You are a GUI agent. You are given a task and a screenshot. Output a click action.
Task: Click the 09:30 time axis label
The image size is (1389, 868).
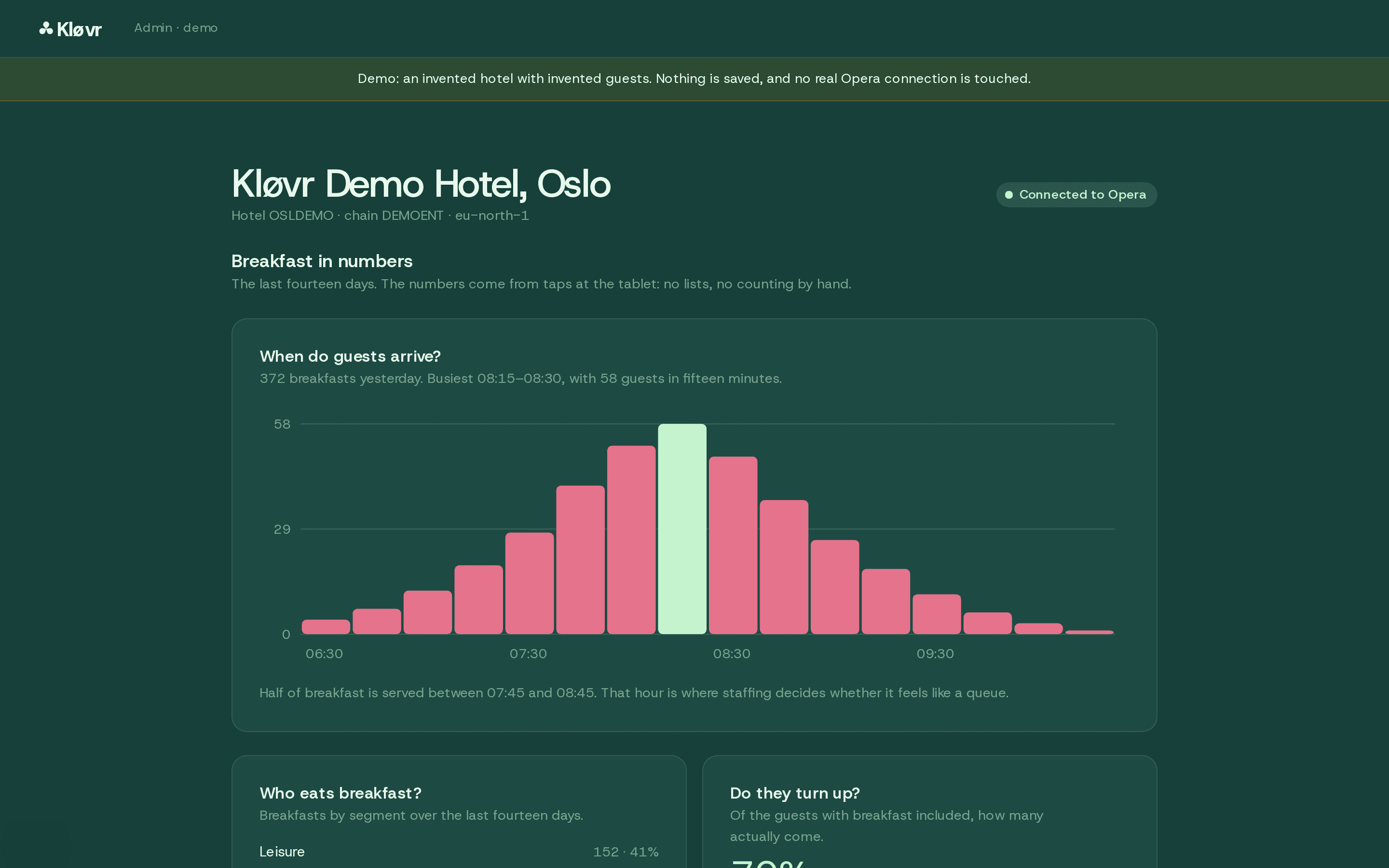coord(935,654)
